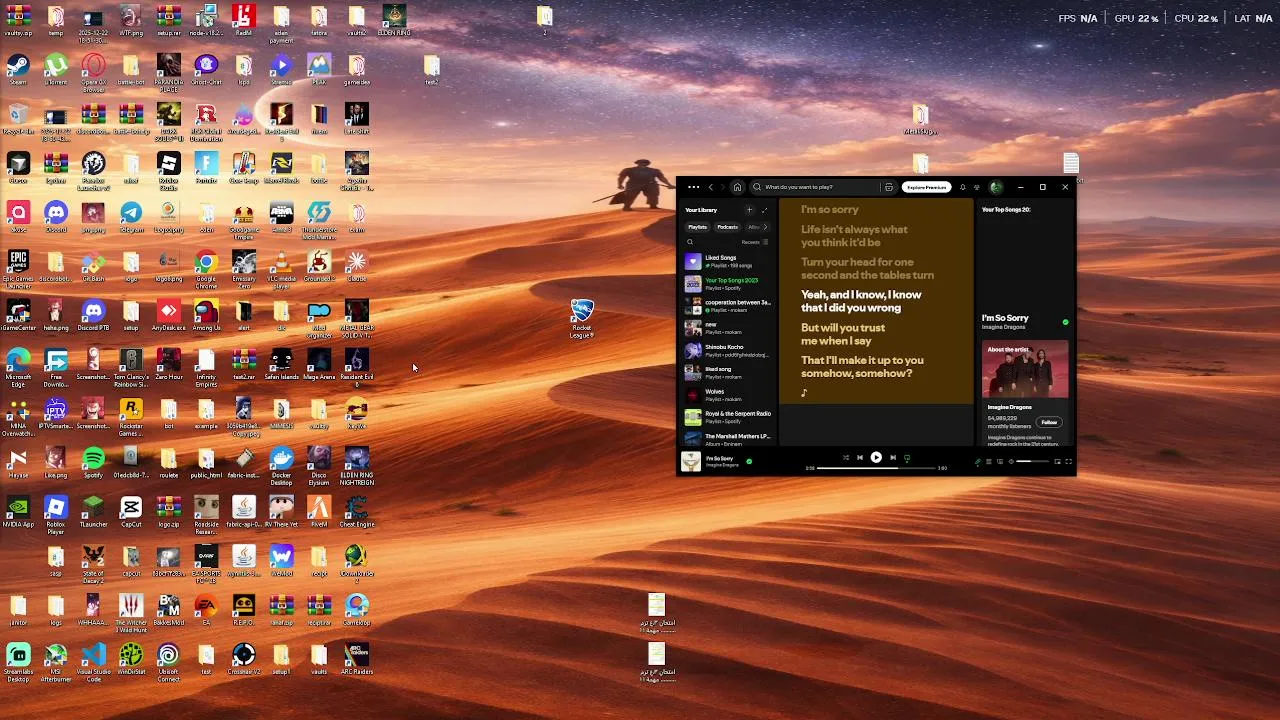Open Royal & the Serpent Radio
Image resolution: width=1280 pixels, height=720 pixels.
click(727, 417)
